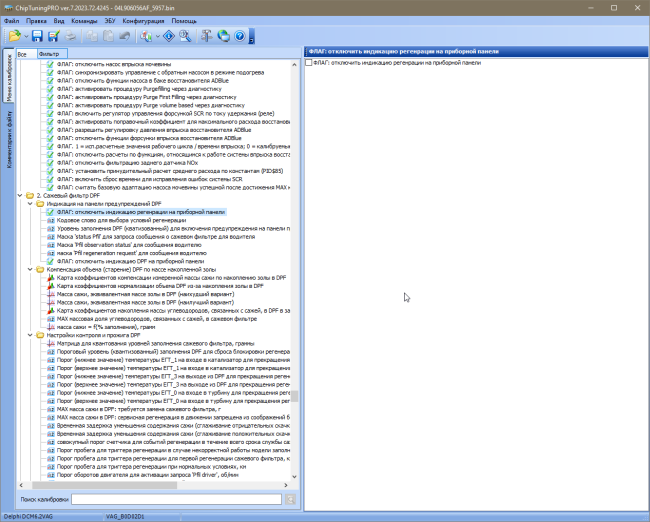Click the search button beside Поиск калибровки field
Image resolution: width=650 pixels, height=522 pixels.
click(x=291, y=499)
